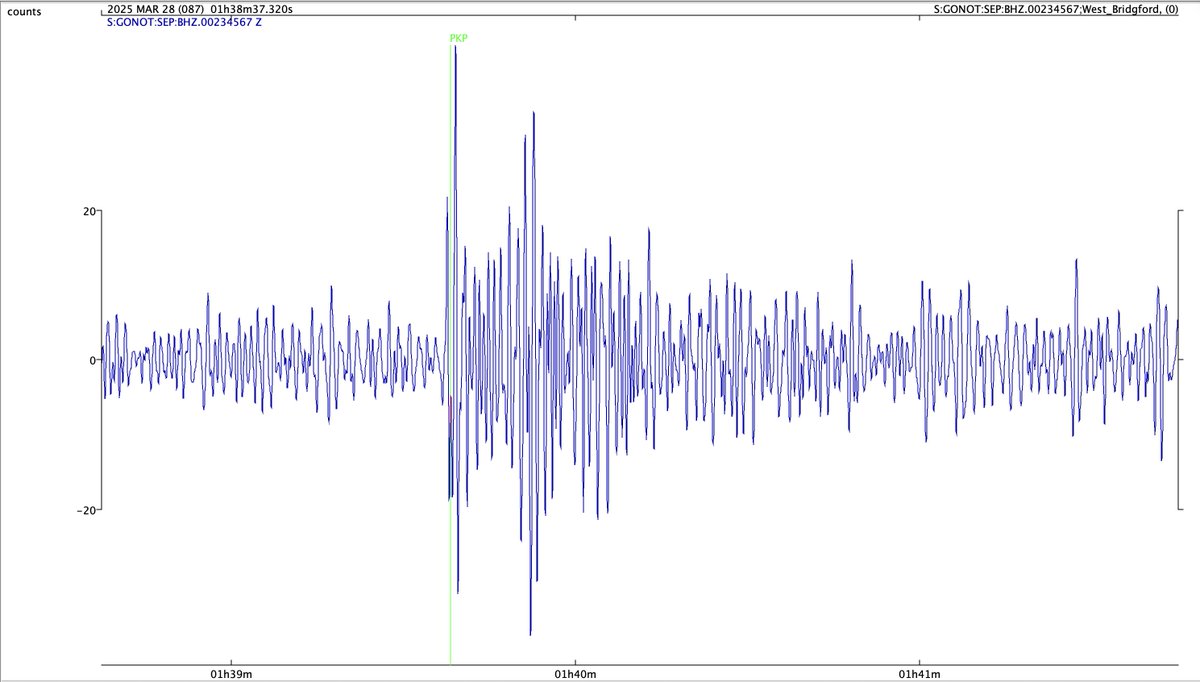This screenshot has width=1200, height=682.
Task: Click the red pick marker on the waveform
Action: tap(451, 410)
